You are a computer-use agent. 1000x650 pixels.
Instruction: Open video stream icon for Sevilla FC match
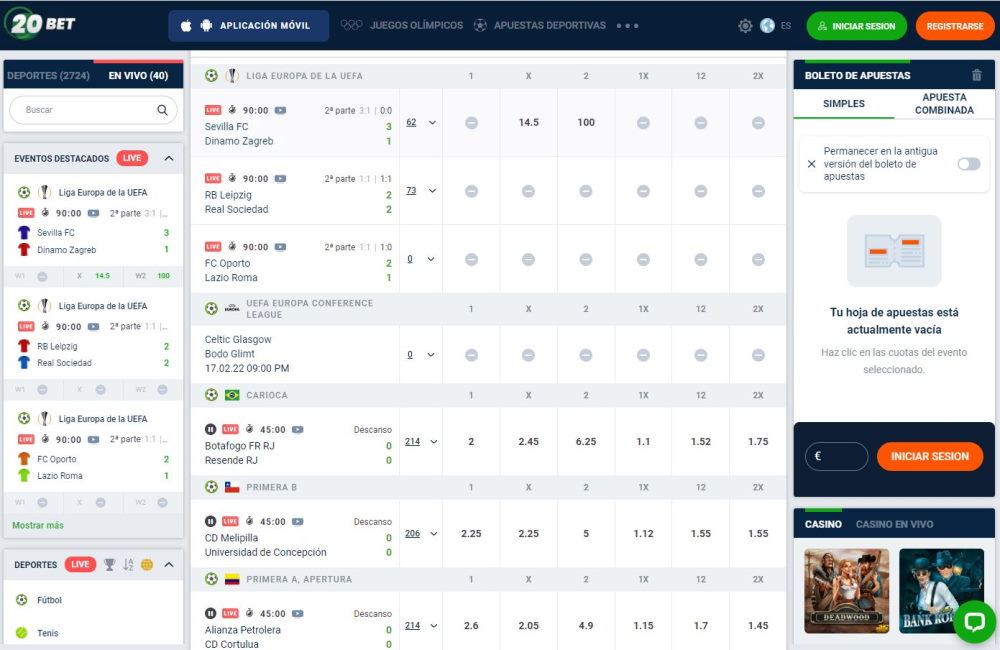pyautogui.click(x=280, y=110)
